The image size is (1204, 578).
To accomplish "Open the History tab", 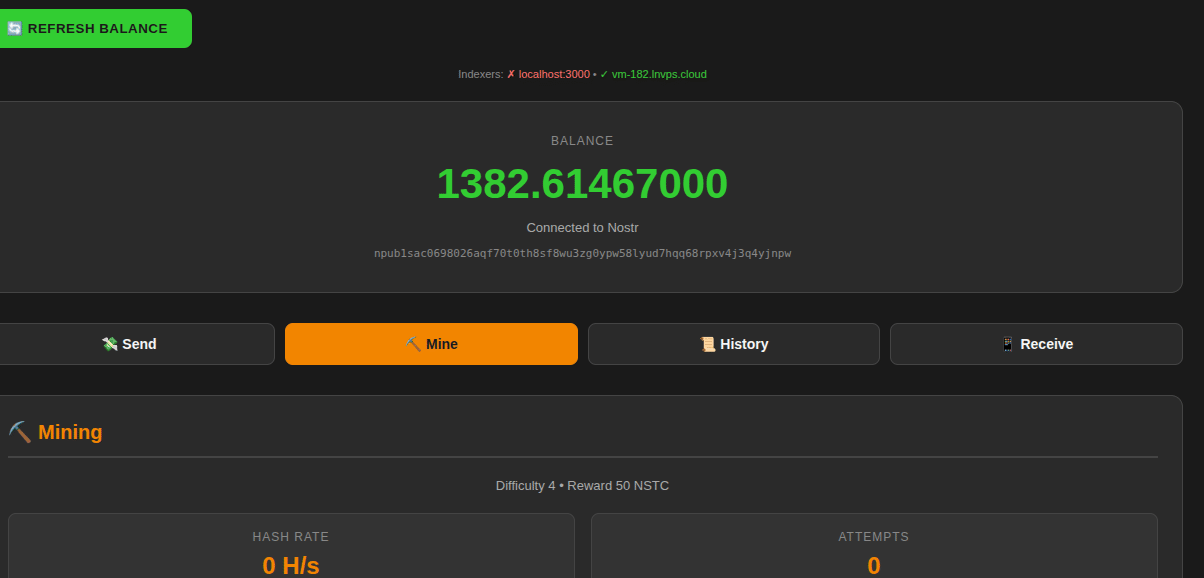I will [x=733, y=344].
